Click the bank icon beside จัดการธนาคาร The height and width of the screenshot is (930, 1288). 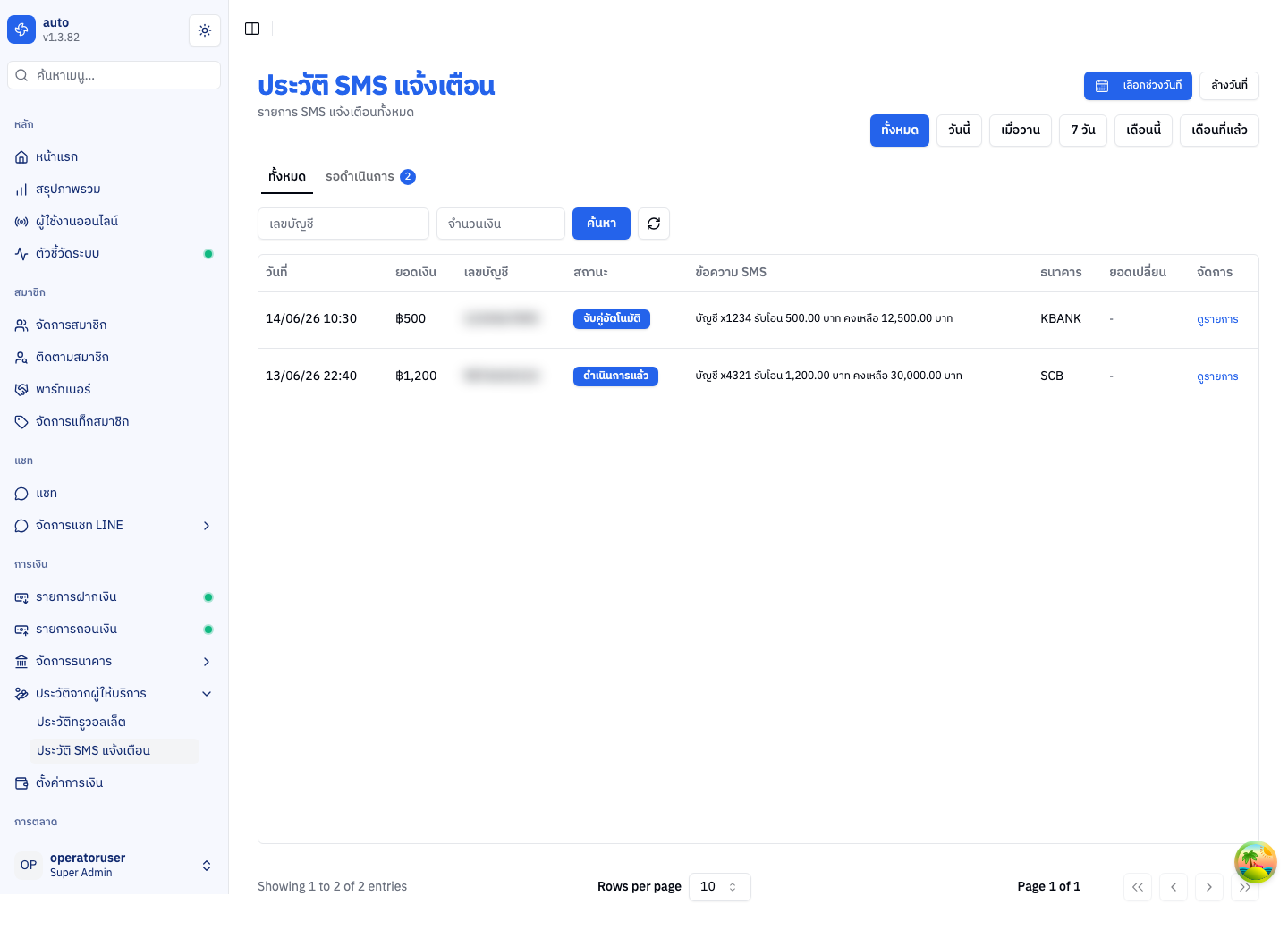21,662
